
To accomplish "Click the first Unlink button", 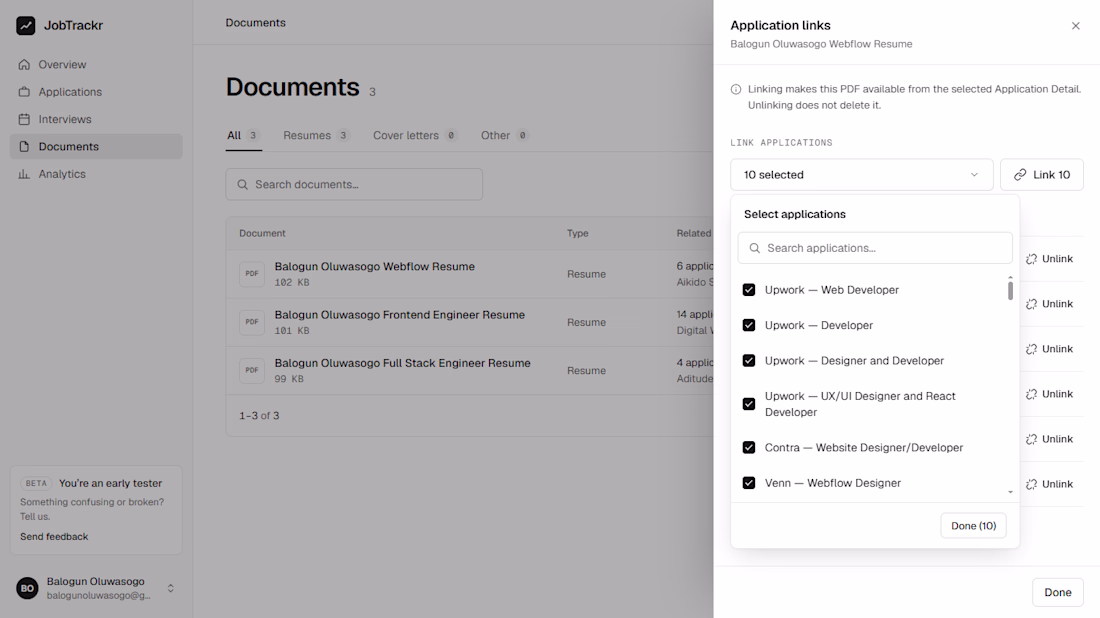I will pos(1049,259).
